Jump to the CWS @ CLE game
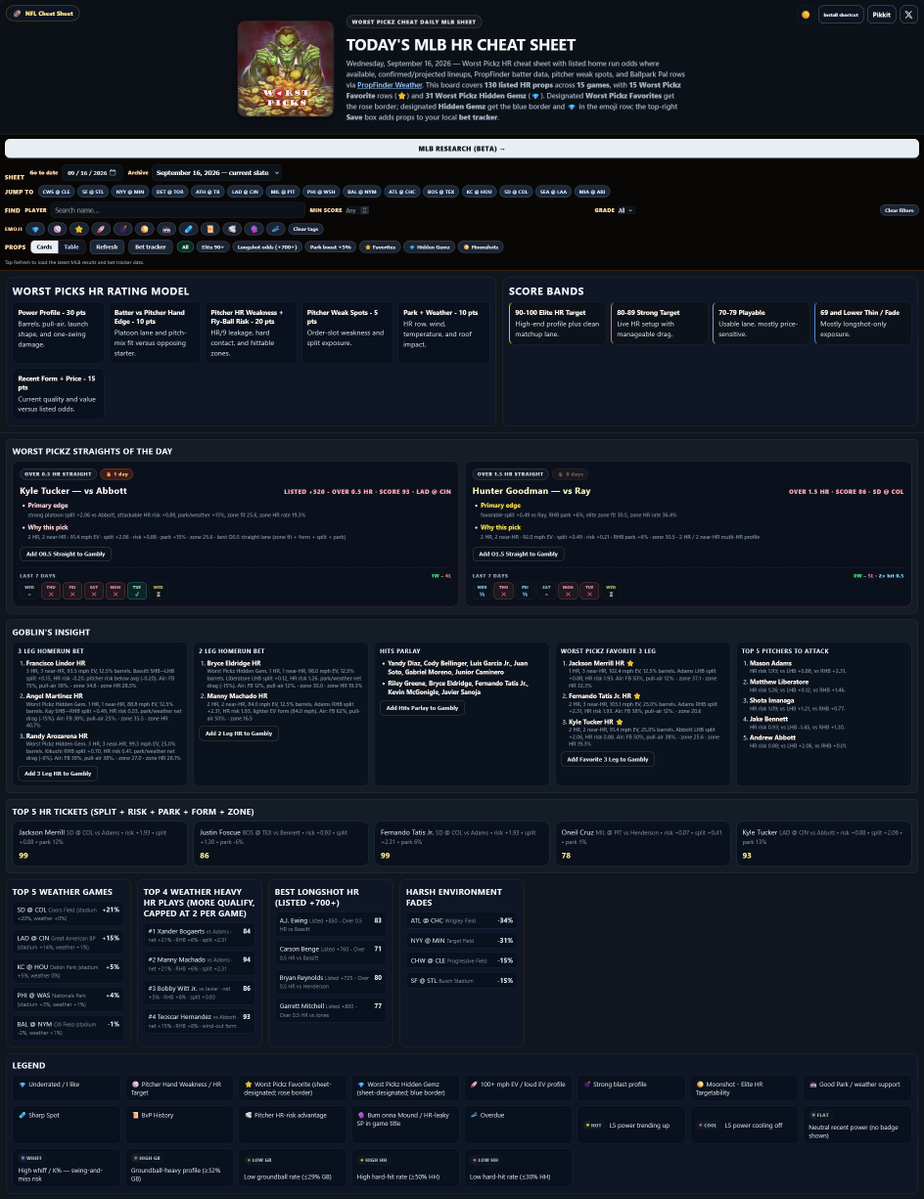The width and height of the screenshot is (924, 1199). tap(57, 192)
